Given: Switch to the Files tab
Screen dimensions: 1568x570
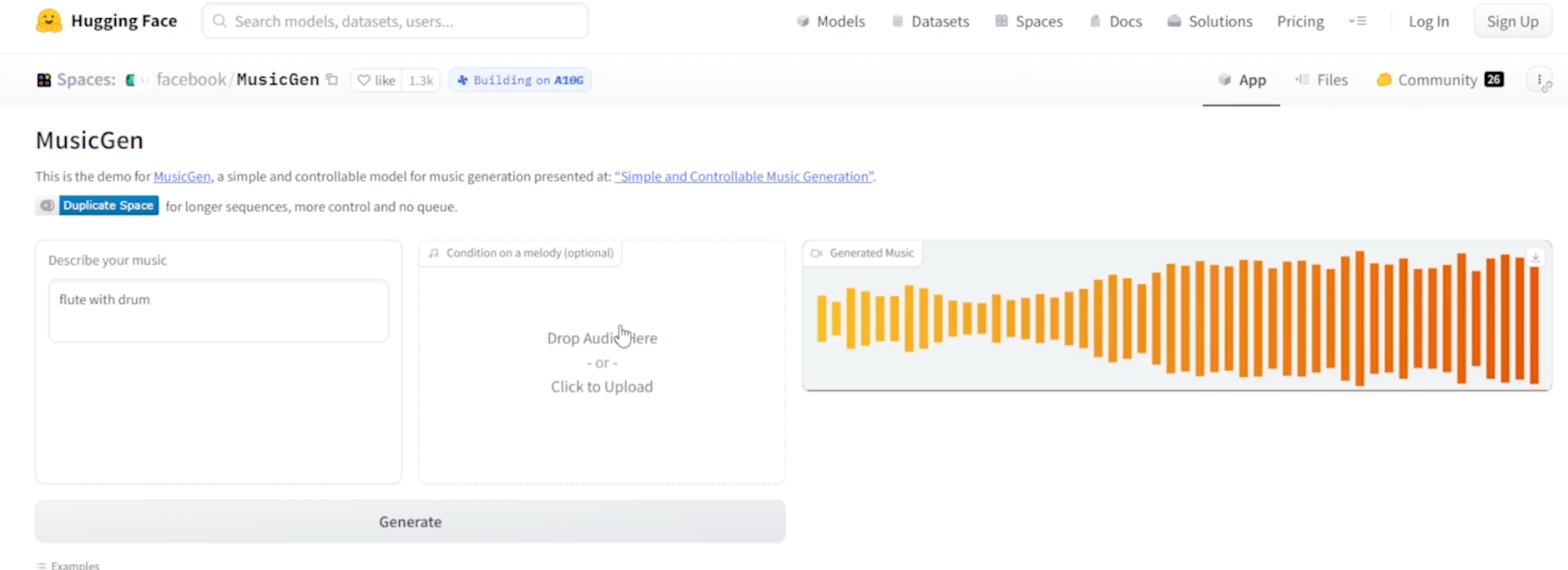Looking at the screenshot, I should [1321, 80].
